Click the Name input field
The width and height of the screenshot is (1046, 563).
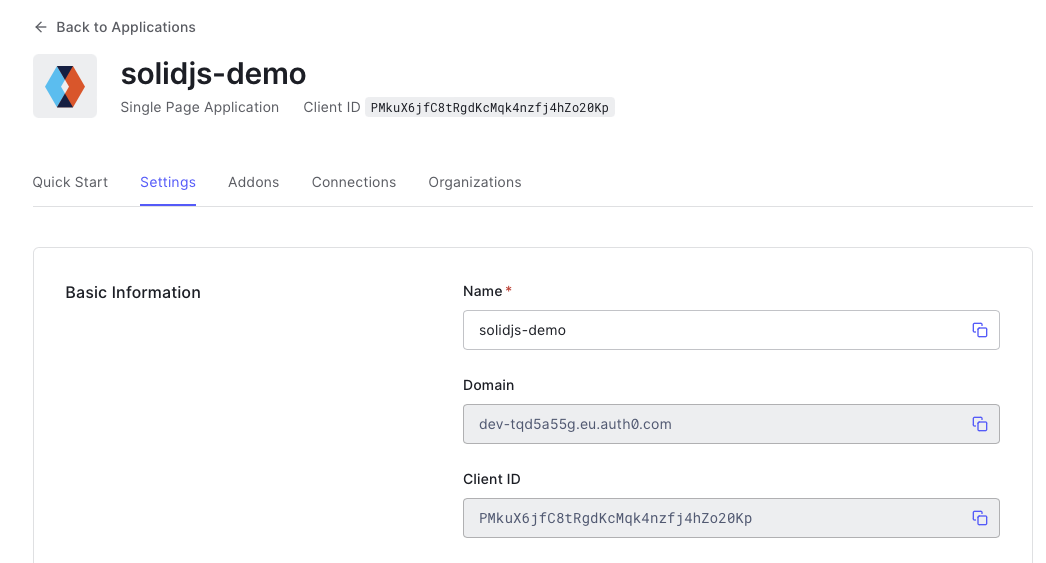[x=731, y=330]
